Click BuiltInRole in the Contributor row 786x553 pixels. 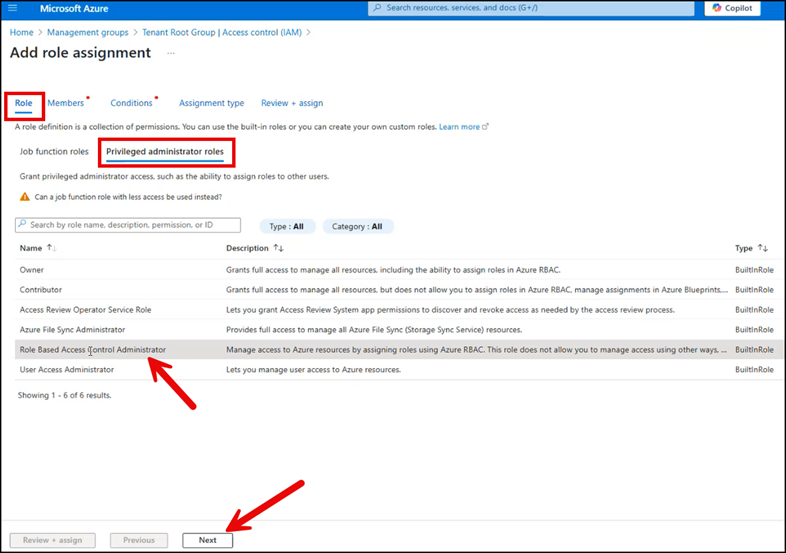[754, 290]
